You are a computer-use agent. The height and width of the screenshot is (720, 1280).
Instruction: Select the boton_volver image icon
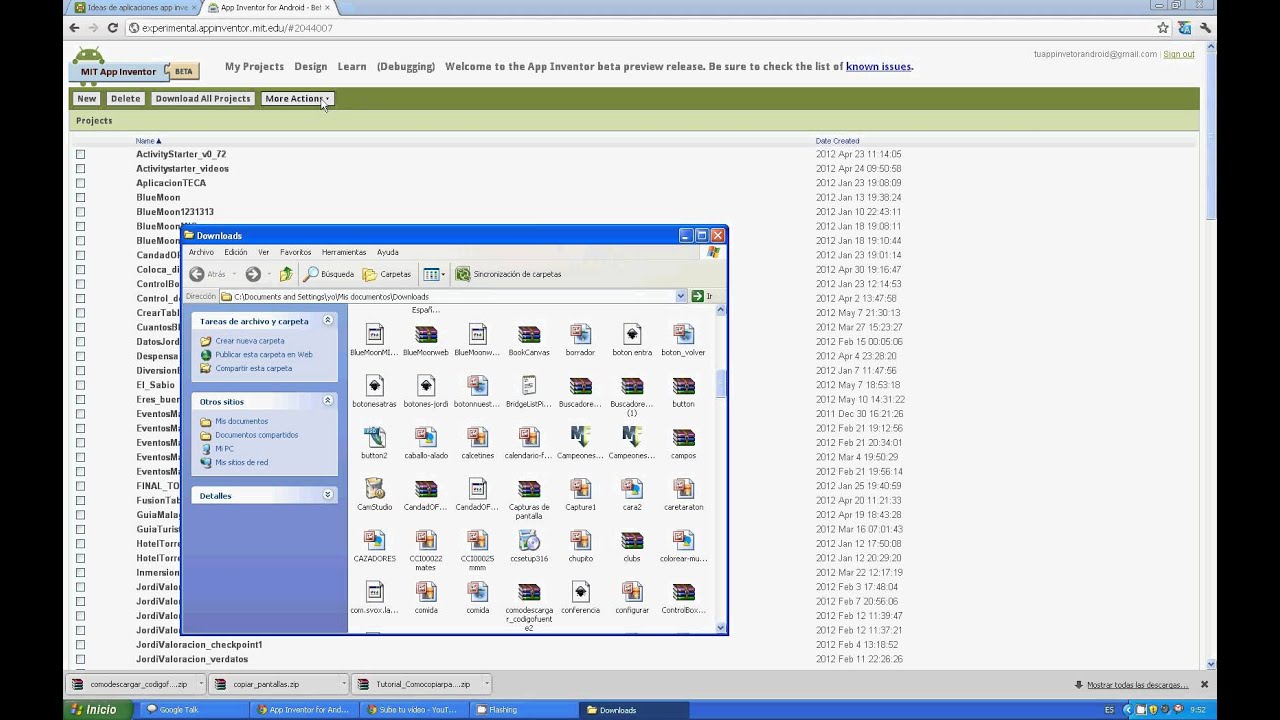683,334
